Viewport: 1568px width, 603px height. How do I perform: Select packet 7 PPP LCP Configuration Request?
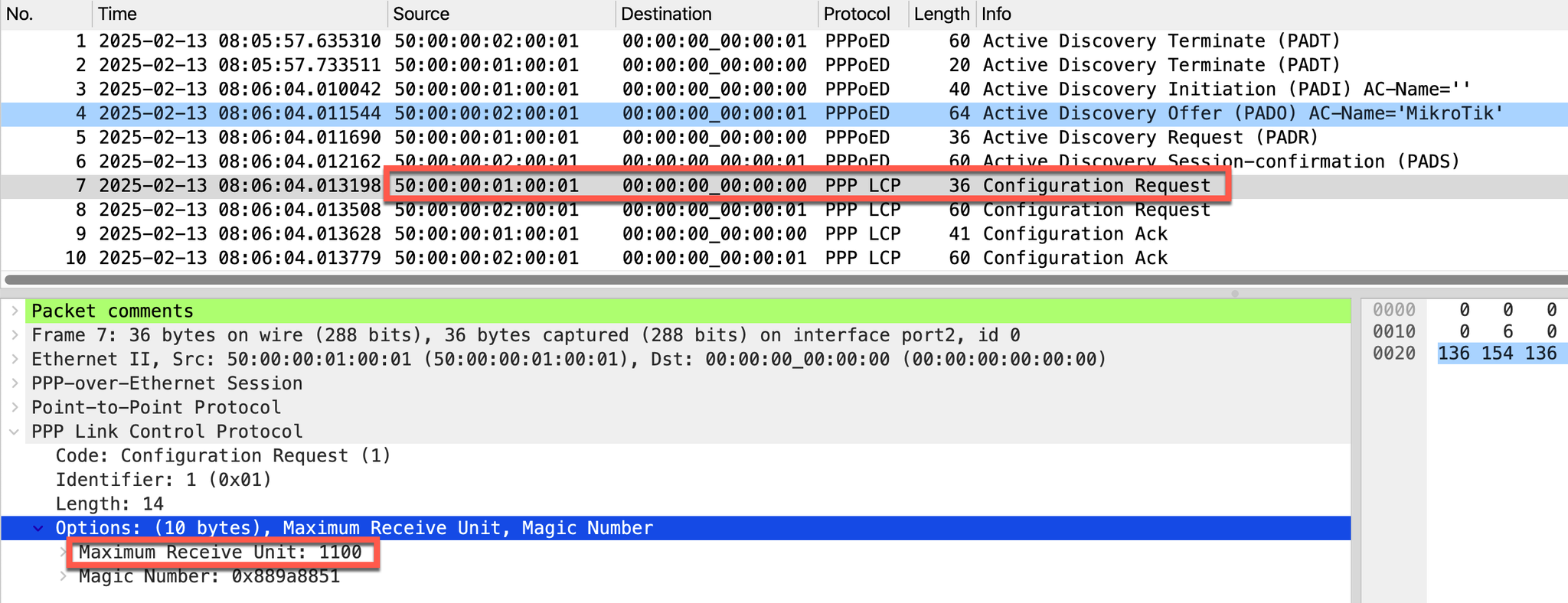tap(784, 186)
